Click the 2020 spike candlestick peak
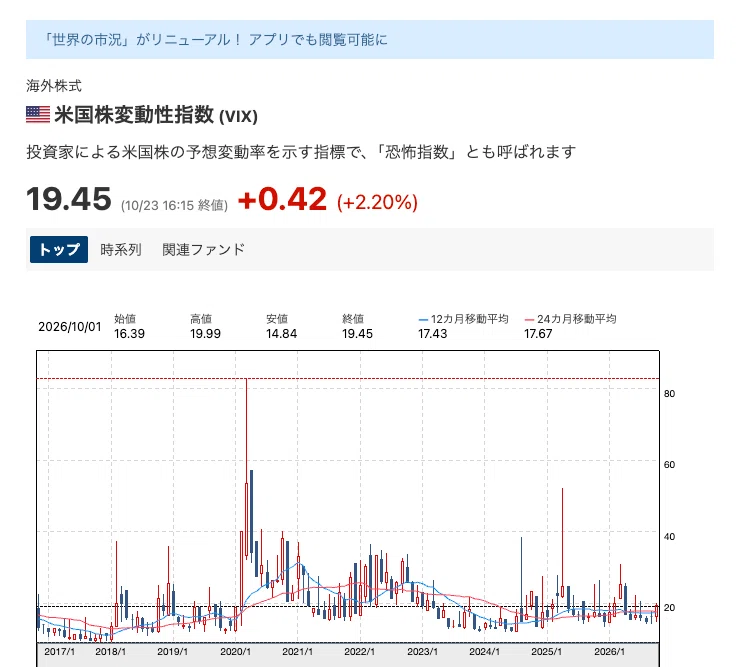This screenshot has width=744, height=667. [246, 381]
